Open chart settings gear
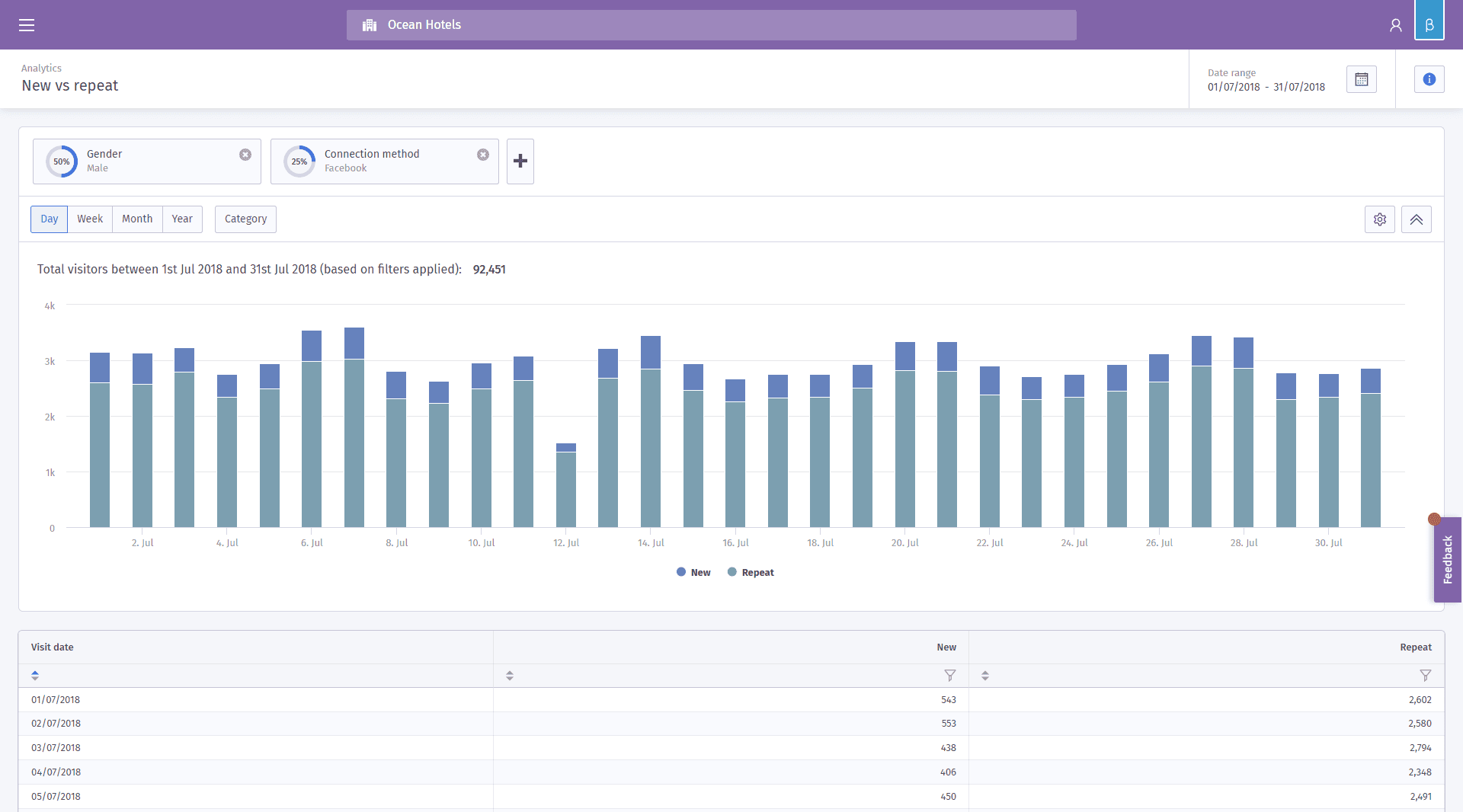The height and width of the screenshot is (812, 1463). (x=1379, y=219)
